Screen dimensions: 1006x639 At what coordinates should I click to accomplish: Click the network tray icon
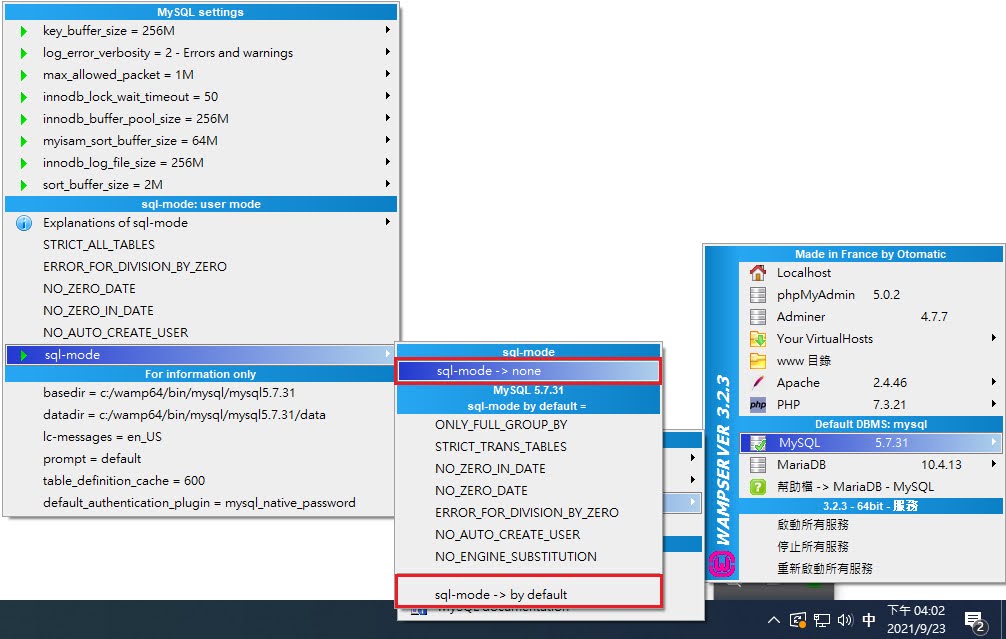point(821,620)
